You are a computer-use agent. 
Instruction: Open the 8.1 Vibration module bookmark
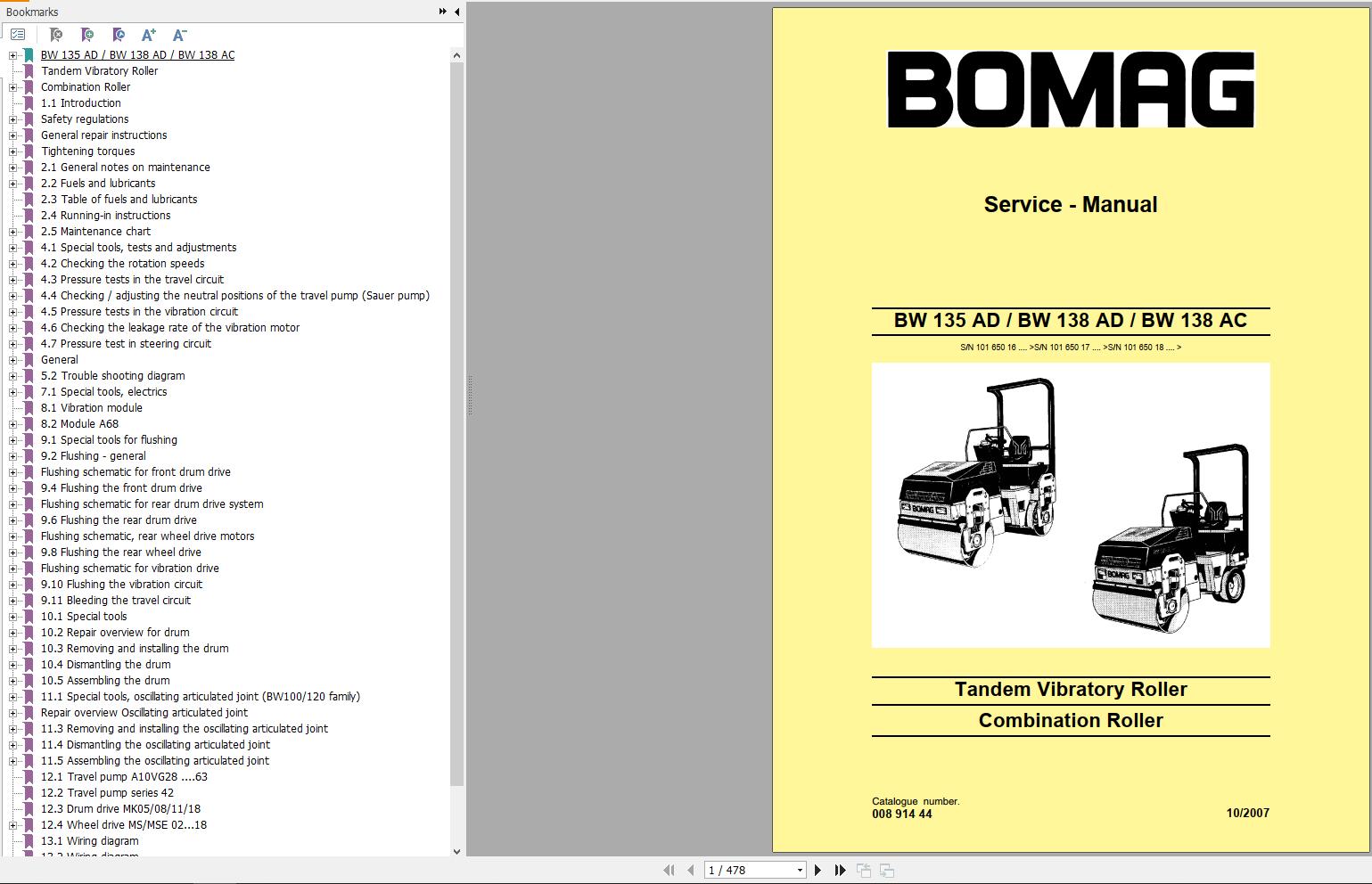pyautogui.click(x=91, y=408)
